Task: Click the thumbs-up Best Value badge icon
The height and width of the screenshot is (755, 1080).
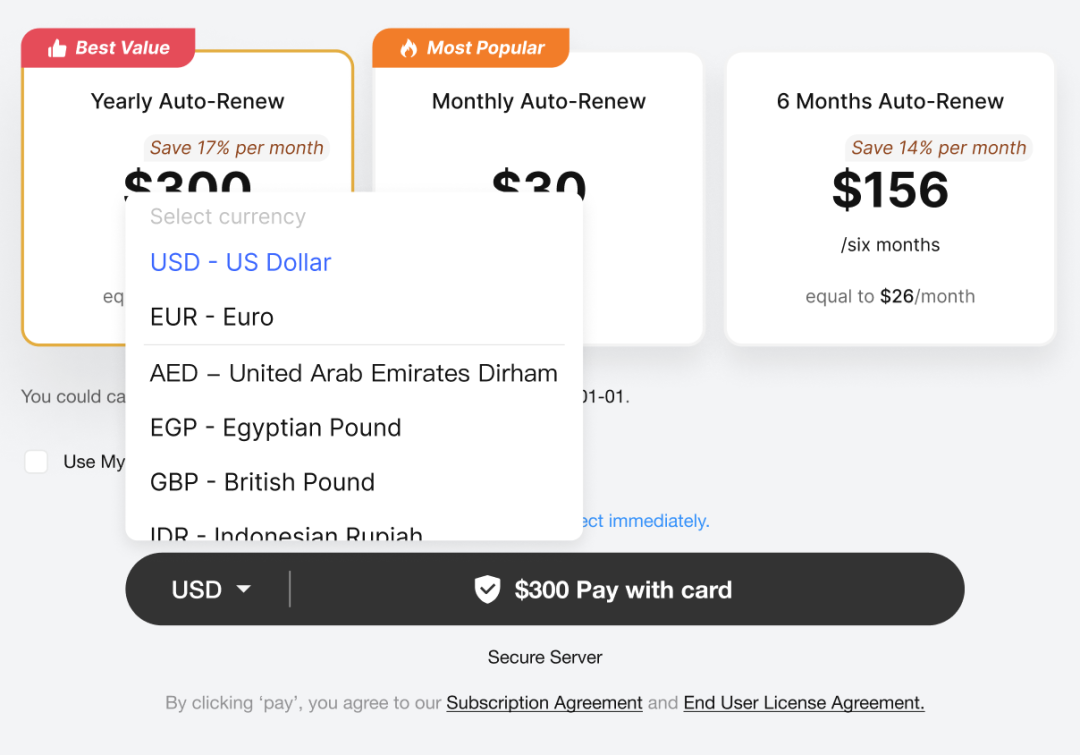Action: pyautogui.click(x=57, y=48)
